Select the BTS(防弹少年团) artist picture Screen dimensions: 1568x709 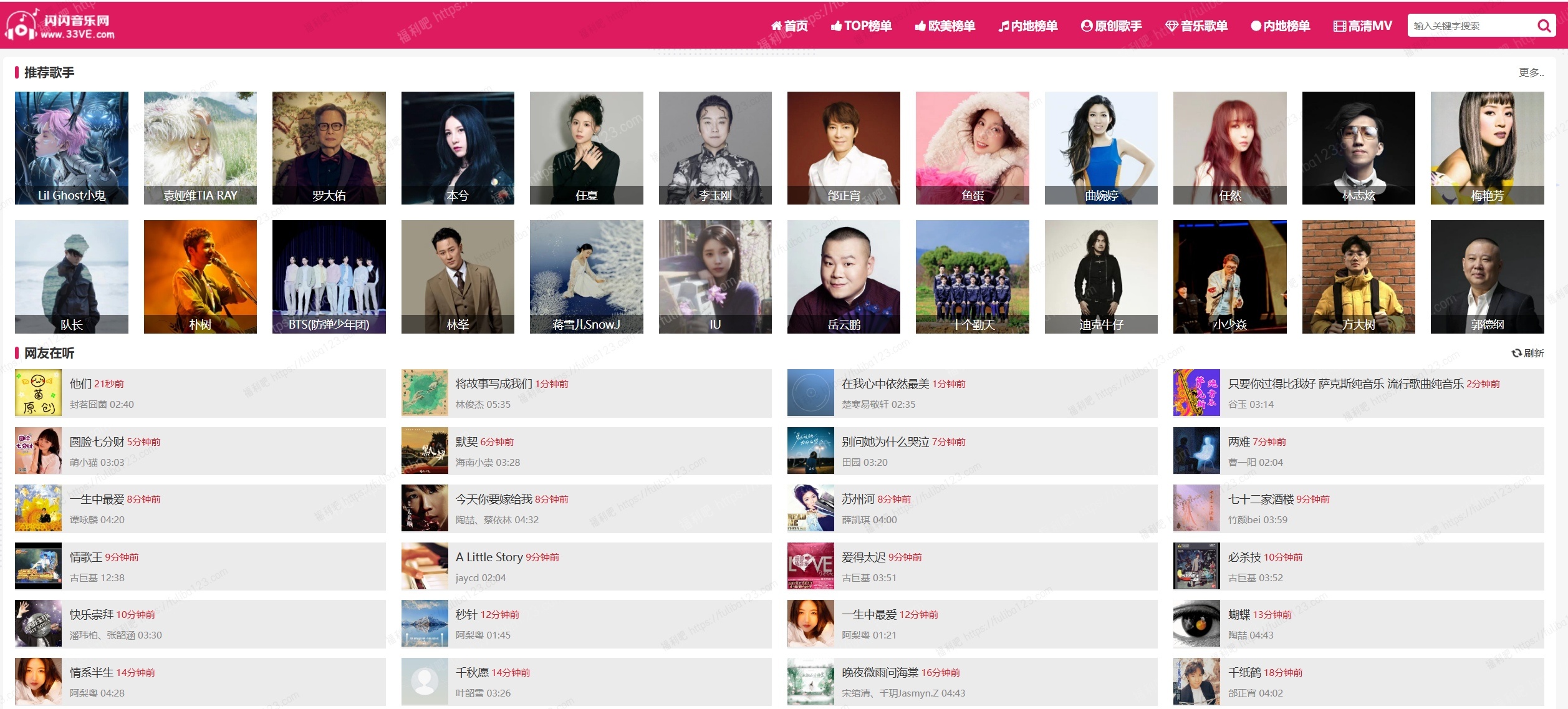pos(329,277)
